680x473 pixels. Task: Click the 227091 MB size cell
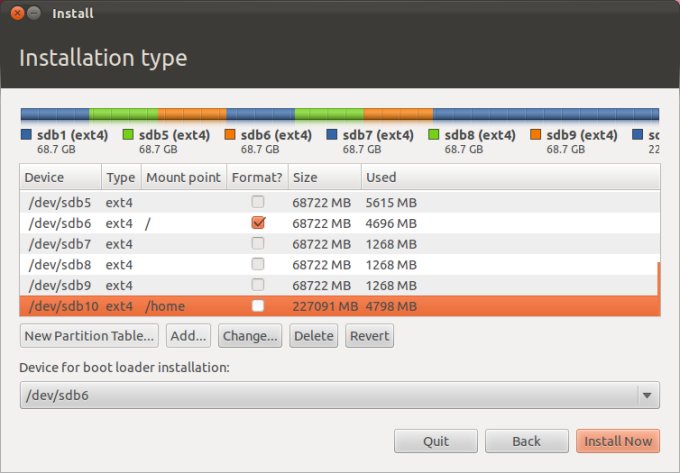click(x=325, y=306)
